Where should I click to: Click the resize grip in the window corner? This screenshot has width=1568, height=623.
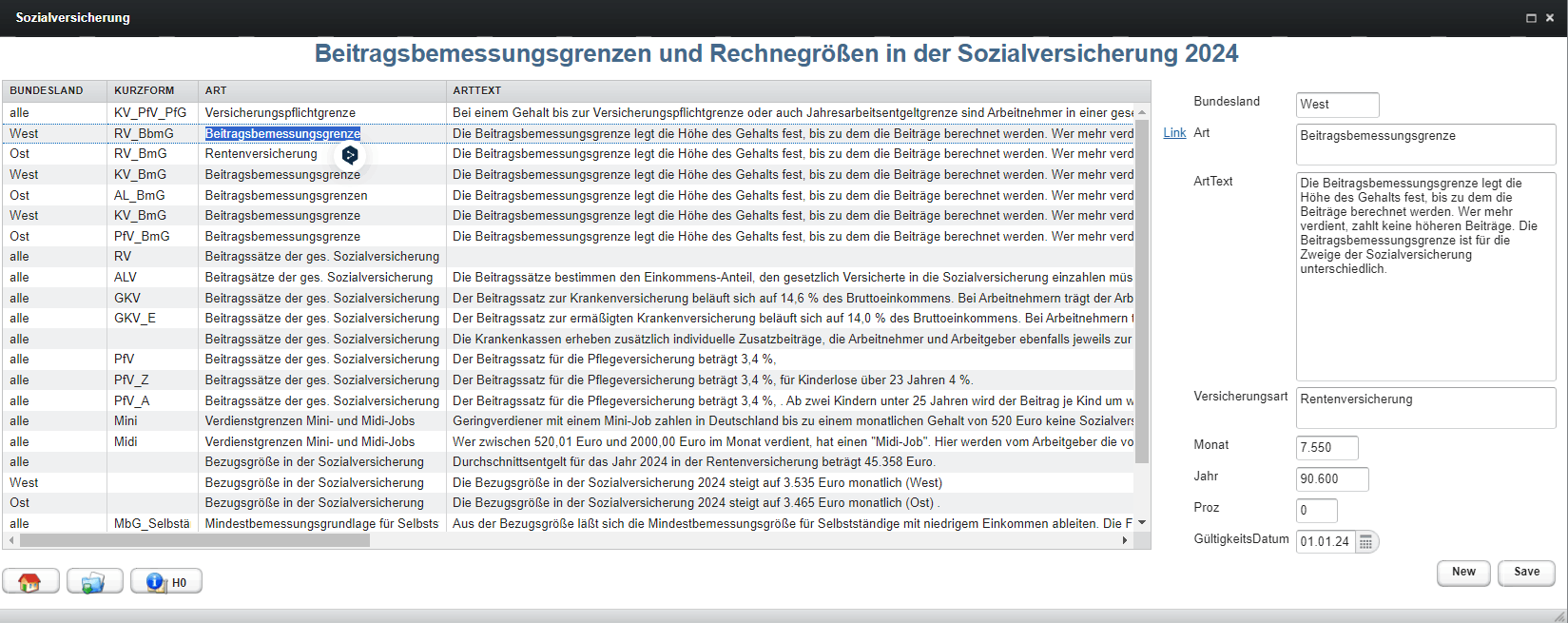(1558, 615)
